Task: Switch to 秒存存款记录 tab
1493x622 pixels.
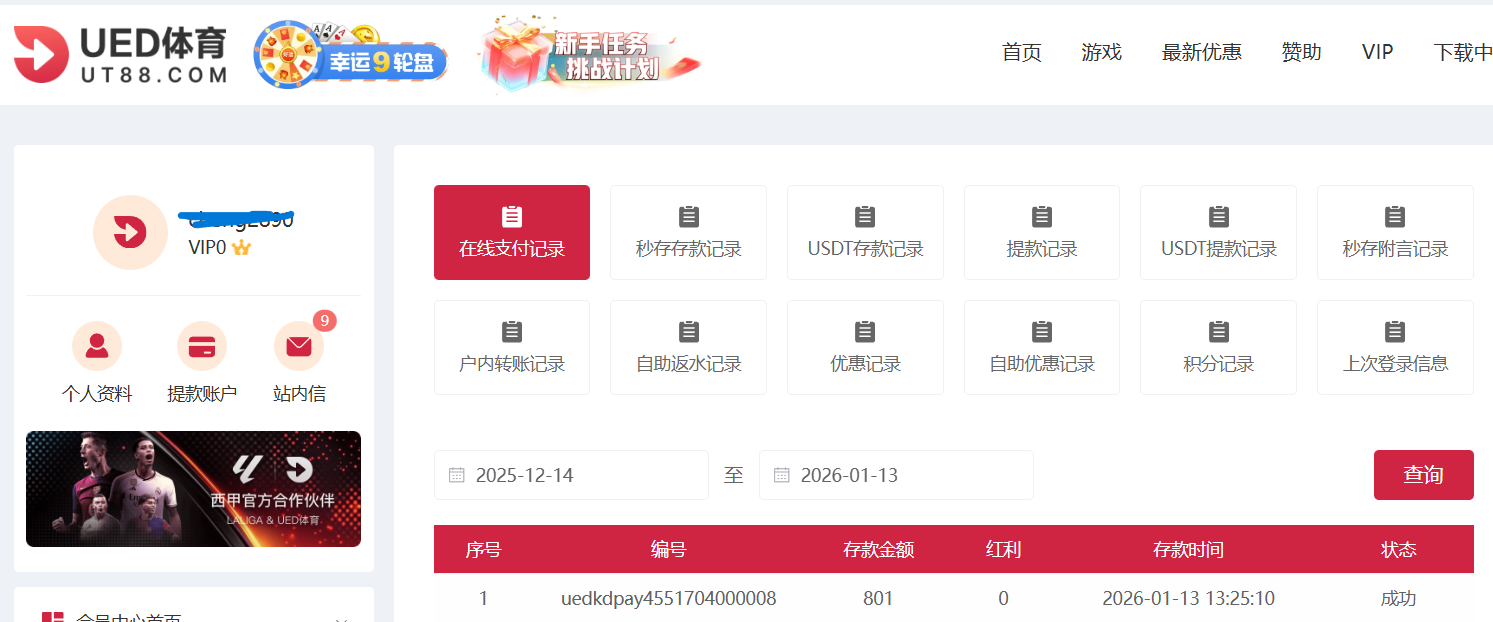Action: 688,232
